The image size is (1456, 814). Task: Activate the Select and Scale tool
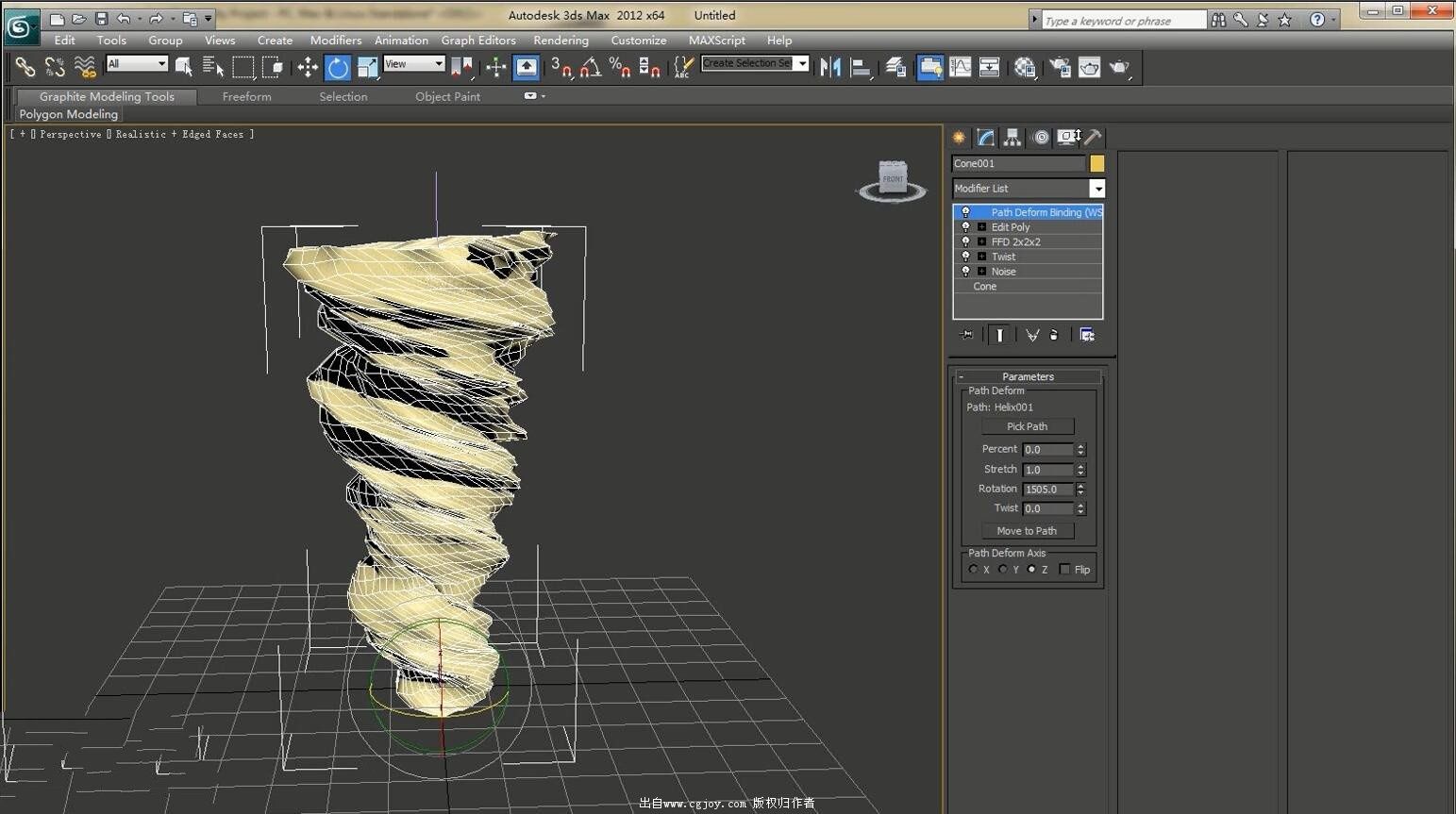pyautogui.click(x=367, y=67)
